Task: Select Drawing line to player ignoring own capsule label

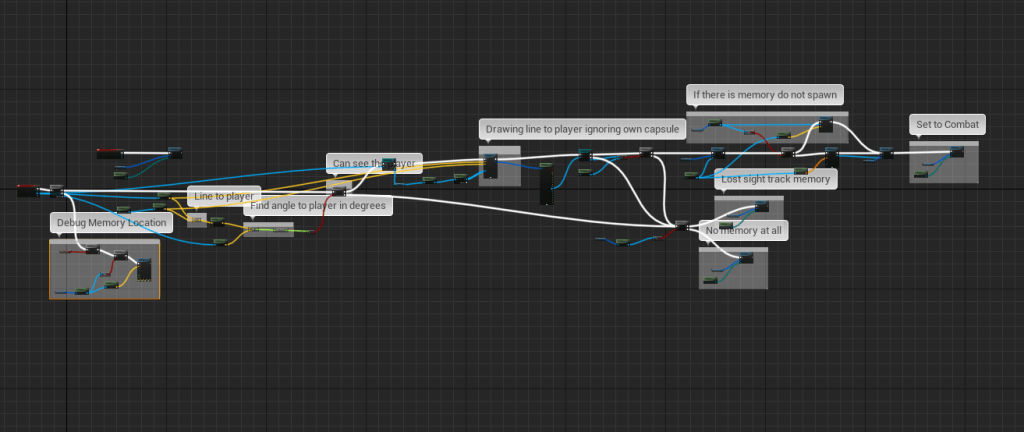Action: coord(582,129)
